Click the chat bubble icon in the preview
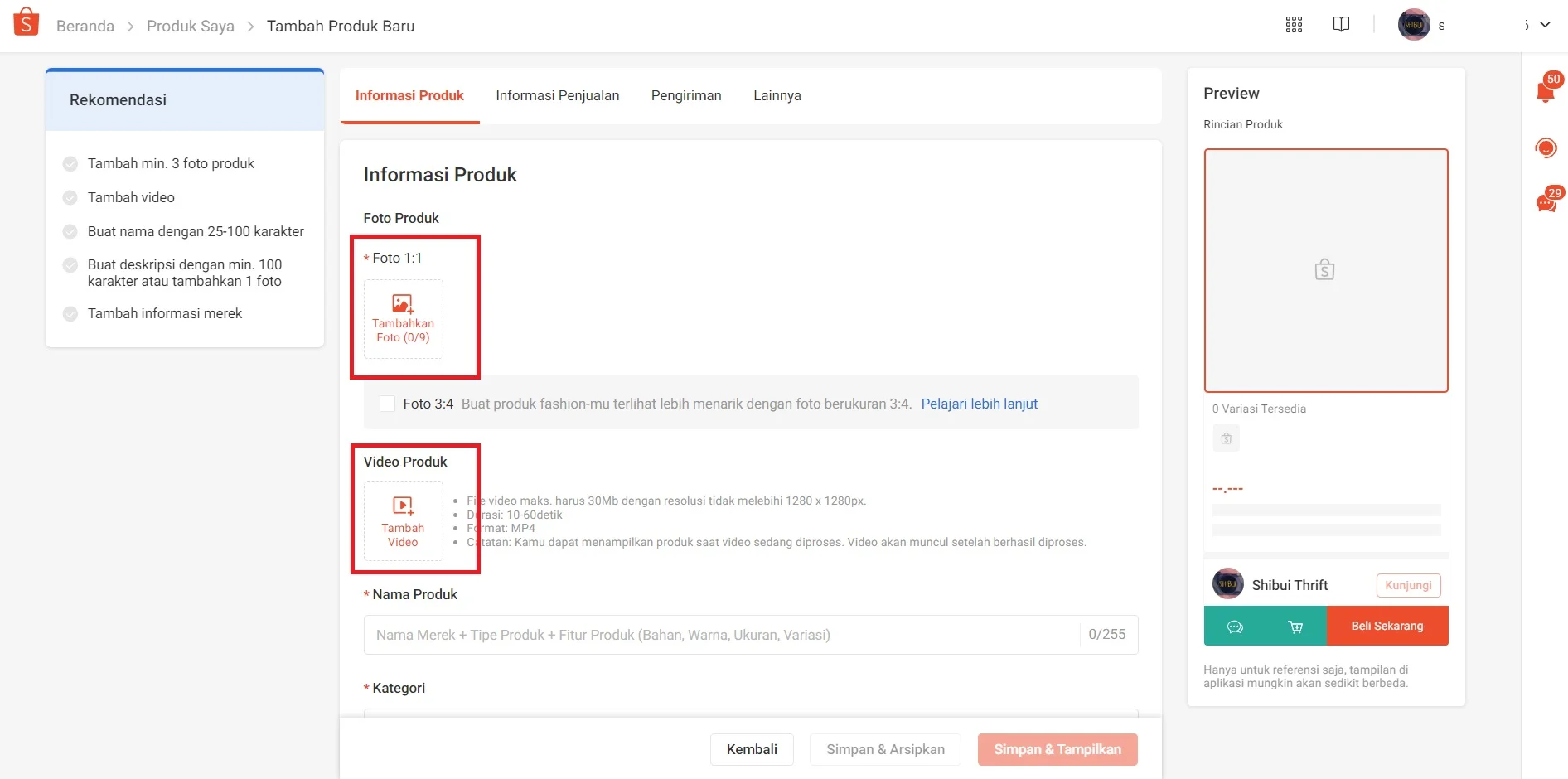The height and width of the screenshot is (779, 1568). (x=1235, y=627)
